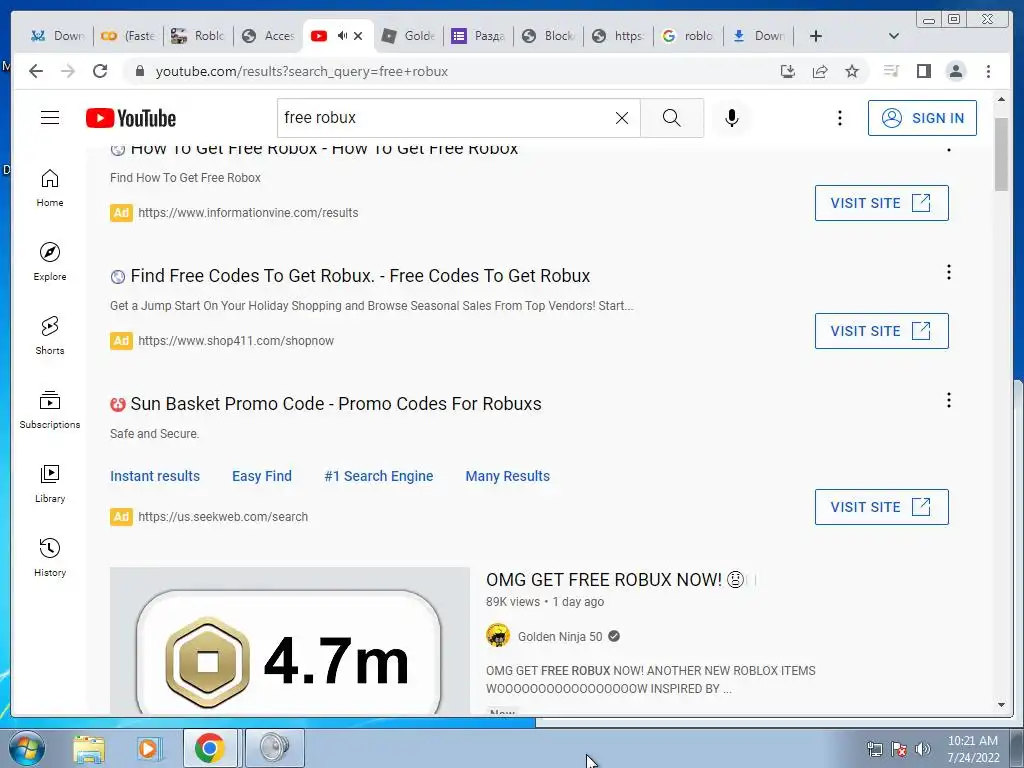Switch to the Block browser tab

pyautogui.click(x=549, y=36)
